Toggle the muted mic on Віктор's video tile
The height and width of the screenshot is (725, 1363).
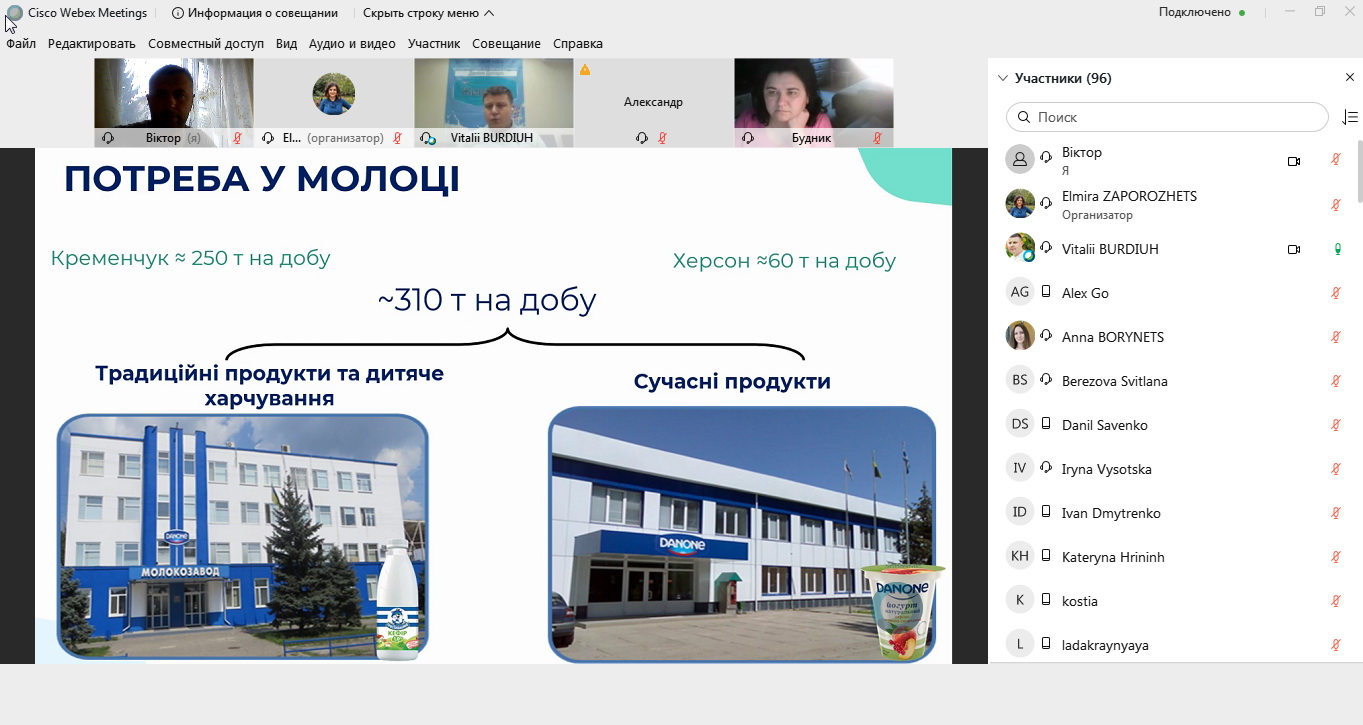coord(238,138)
